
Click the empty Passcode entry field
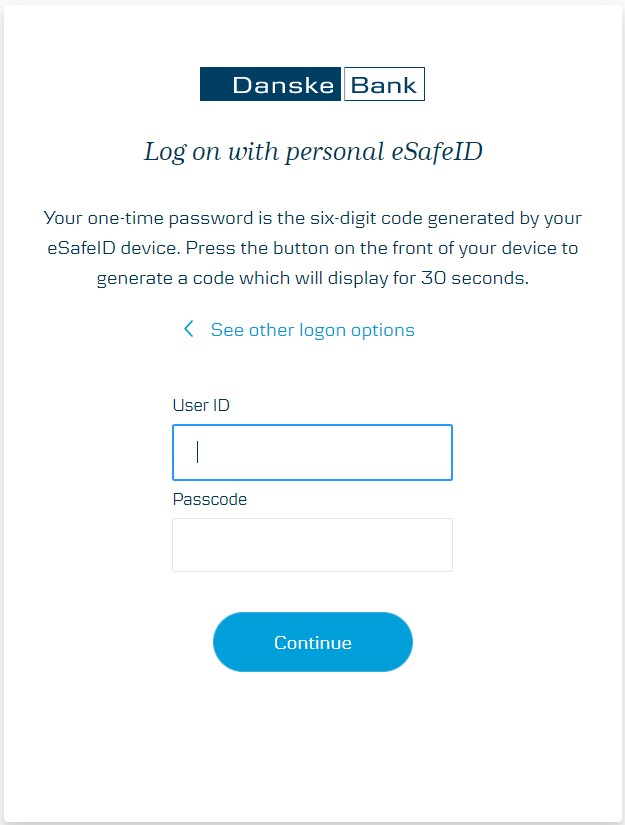(x=312, y=544)
